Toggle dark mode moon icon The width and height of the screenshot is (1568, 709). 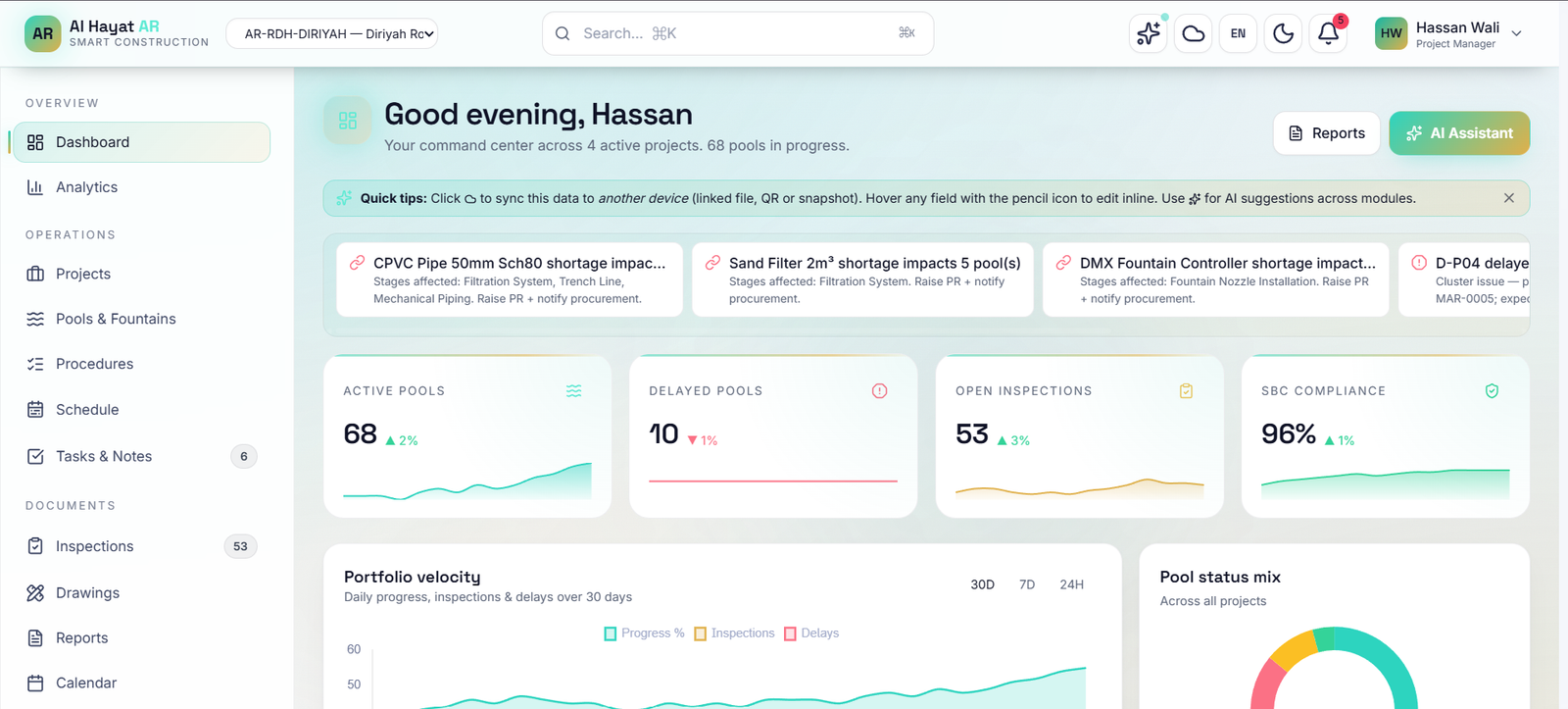point(1283,33)
